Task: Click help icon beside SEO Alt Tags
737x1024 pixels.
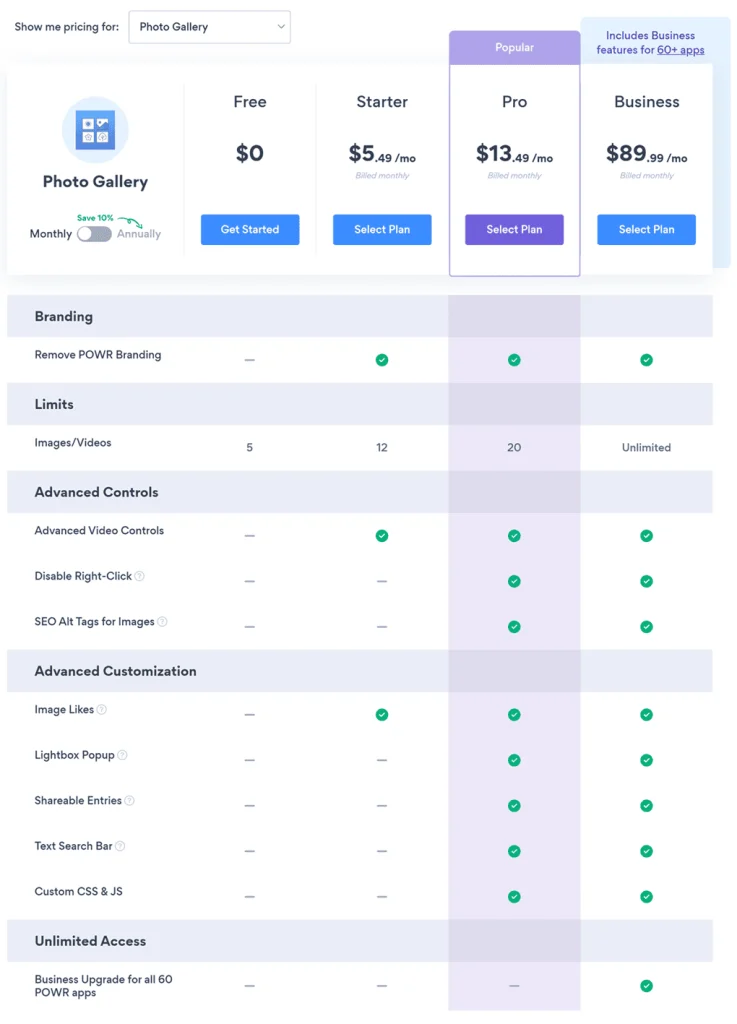Action: 162,622
